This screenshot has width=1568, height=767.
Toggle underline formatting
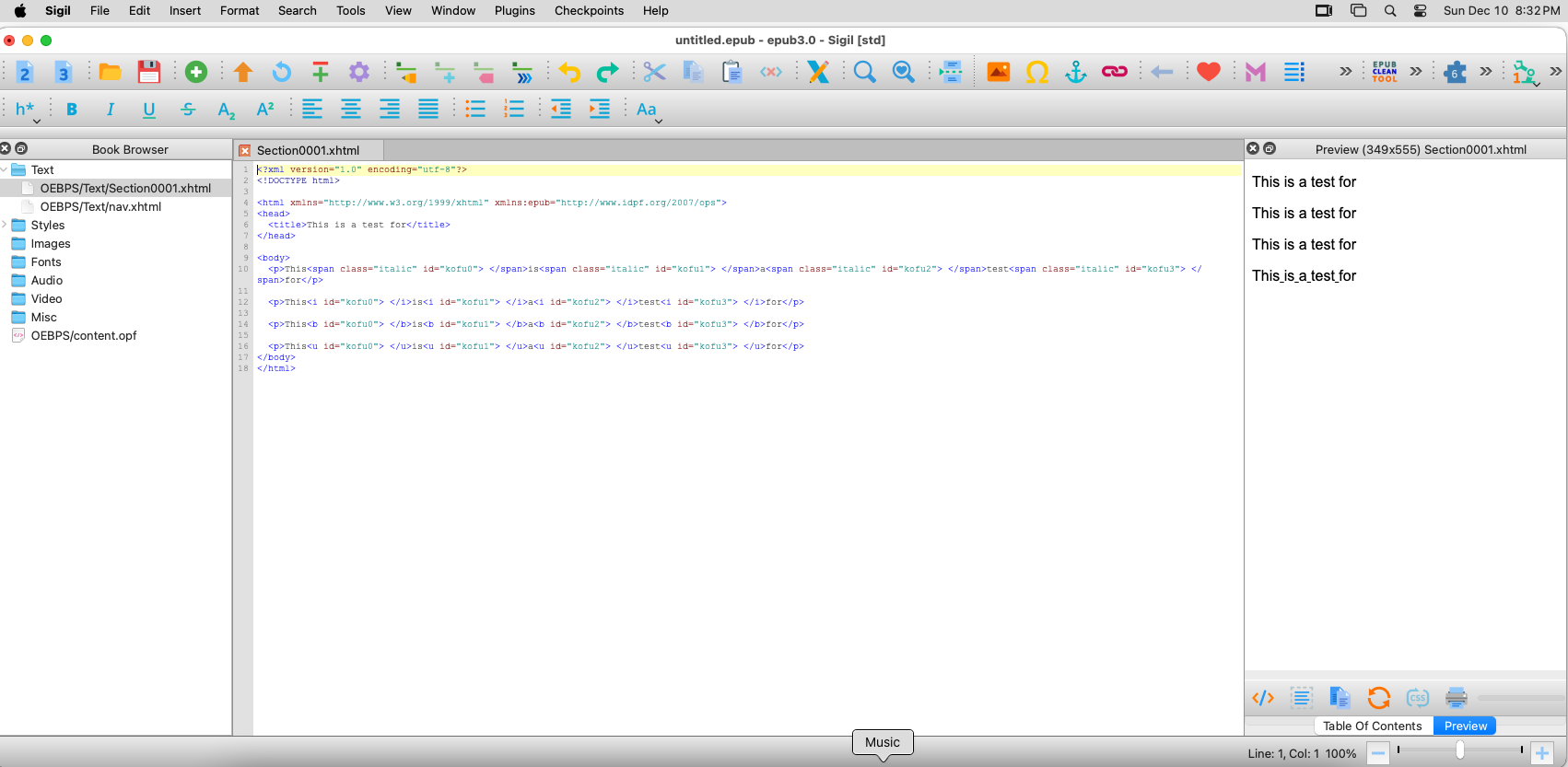149,110
